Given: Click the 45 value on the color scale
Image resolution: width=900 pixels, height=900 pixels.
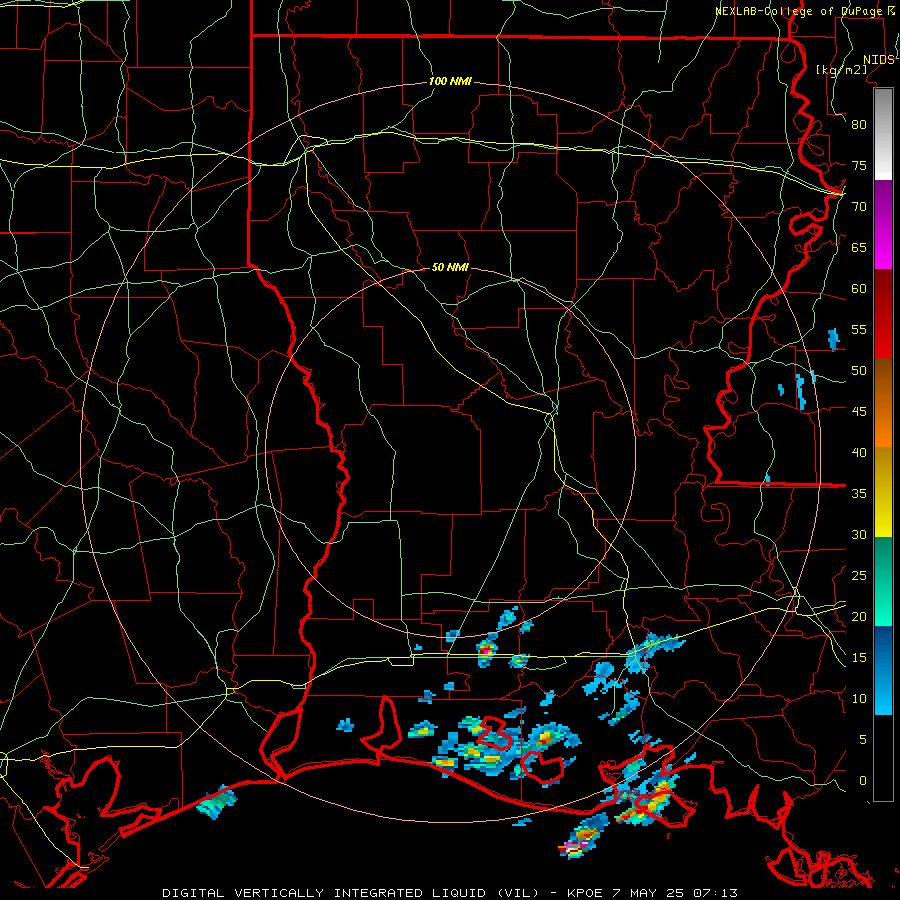Looking at the screenshot, I should pyautogui.click(x=859, y=412).
